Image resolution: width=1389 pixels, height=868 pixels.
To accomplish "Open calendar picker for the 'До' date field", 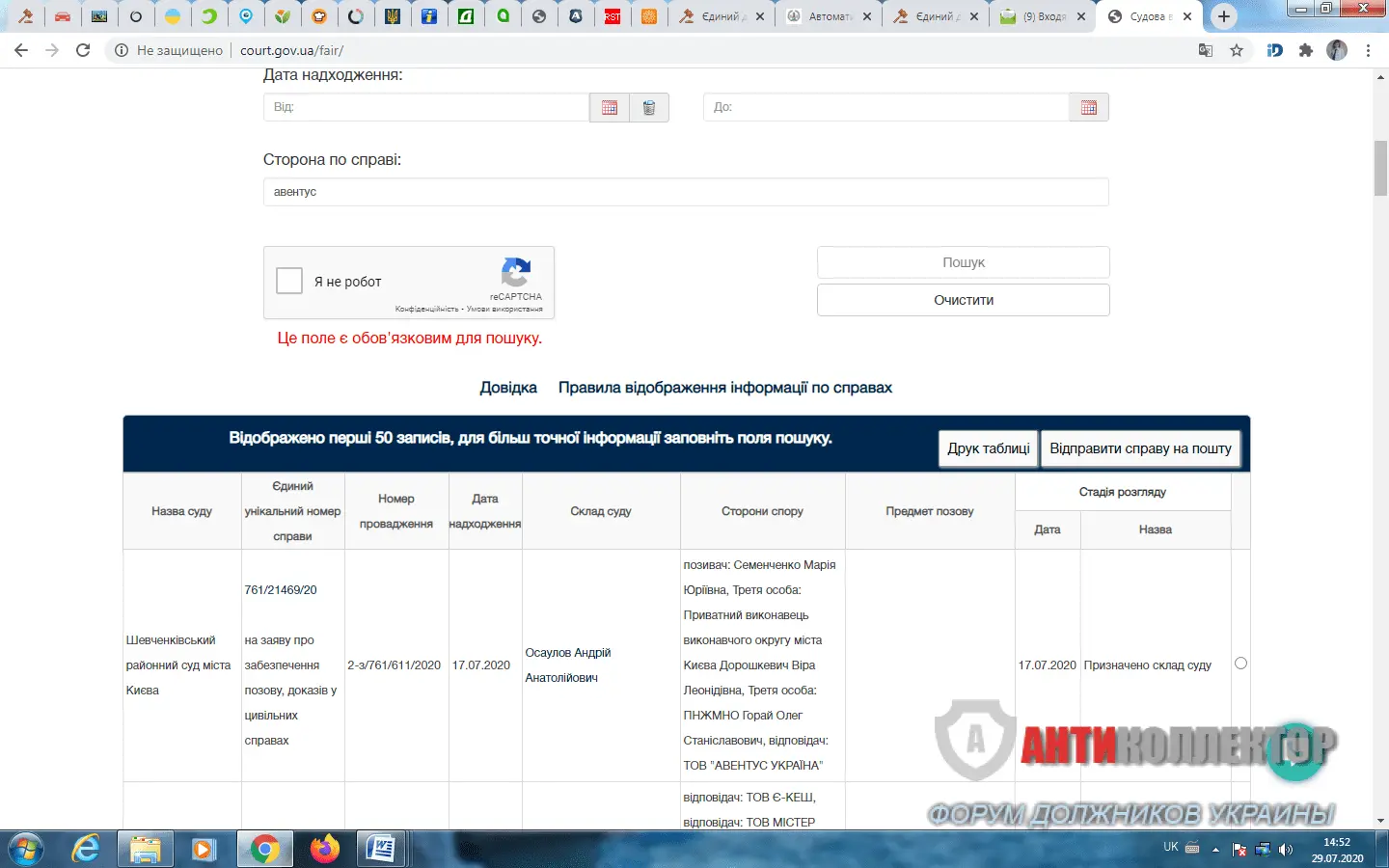I will (x=1088, y=108).
